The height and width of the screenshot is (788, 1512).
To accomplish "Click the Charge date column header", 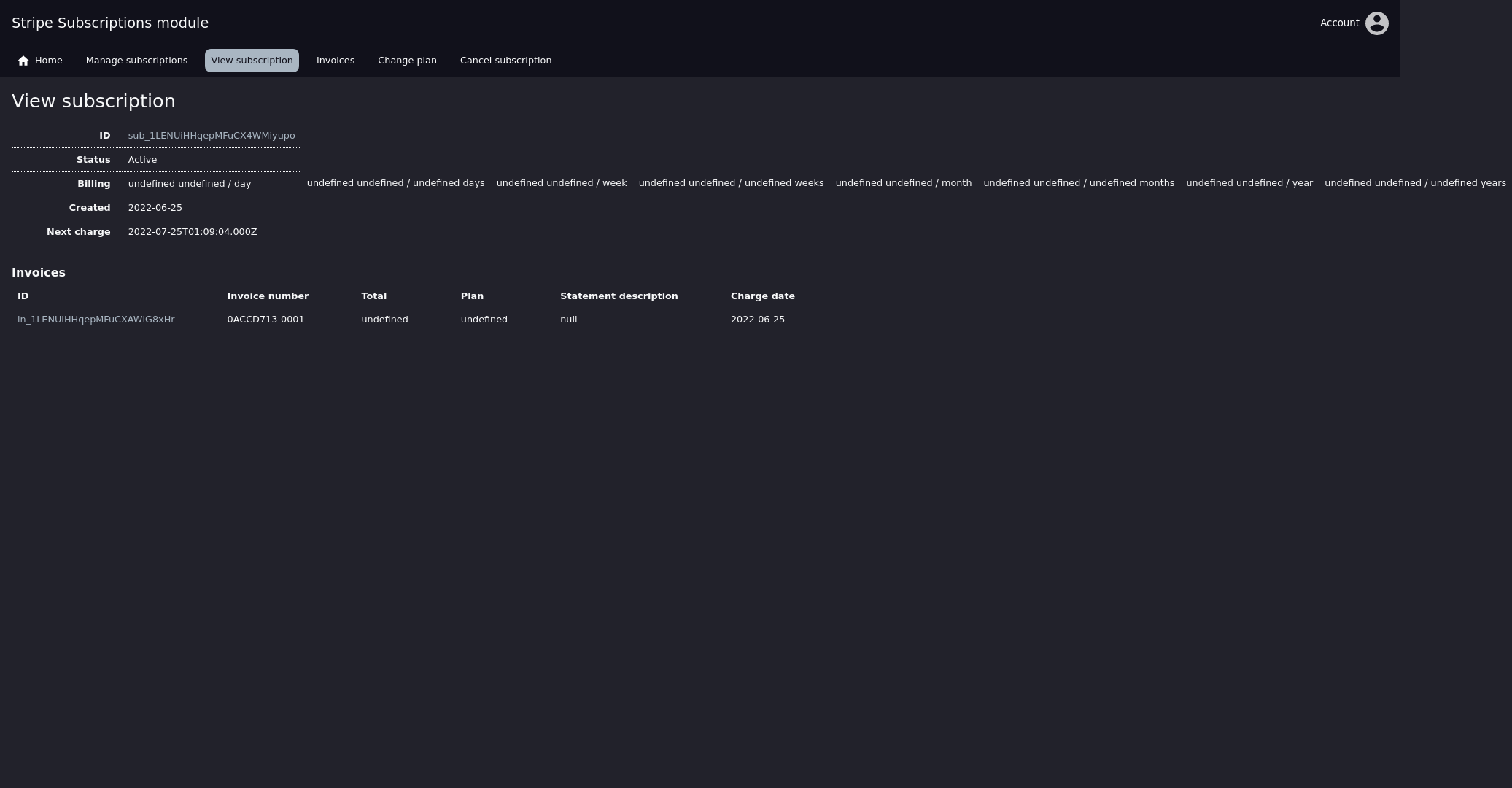I will coord(762,296).
